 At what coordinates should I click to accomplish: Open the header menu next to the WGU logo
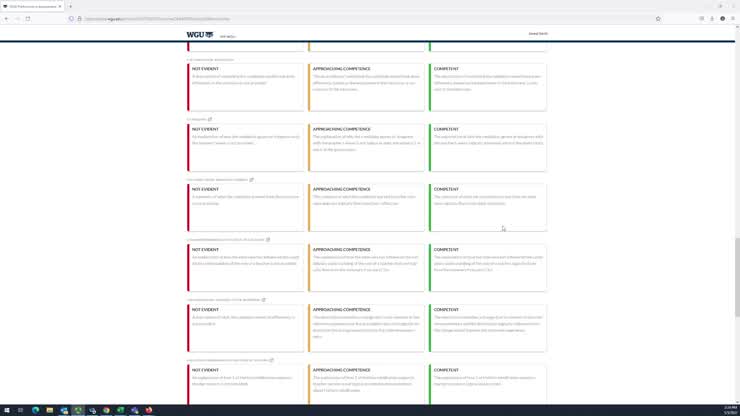pos(228,36)
